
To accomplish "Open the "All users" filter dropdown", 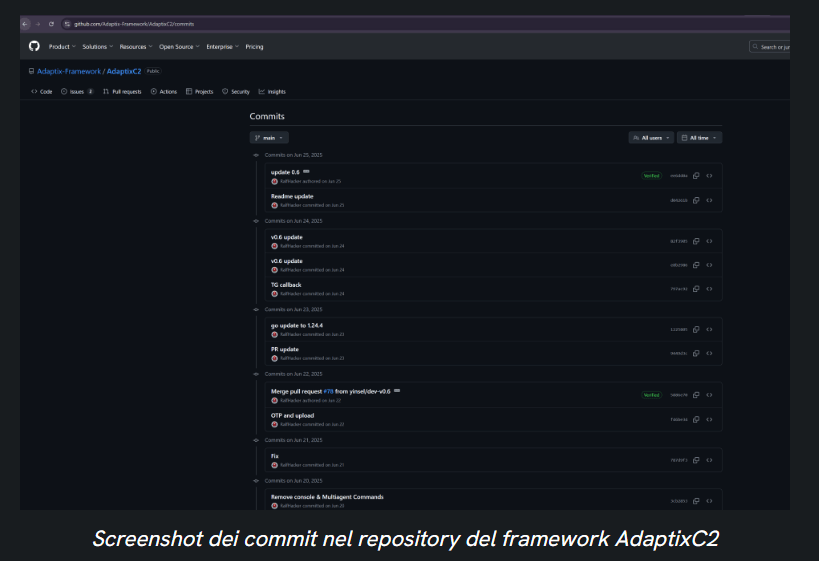I will [651, 138].
